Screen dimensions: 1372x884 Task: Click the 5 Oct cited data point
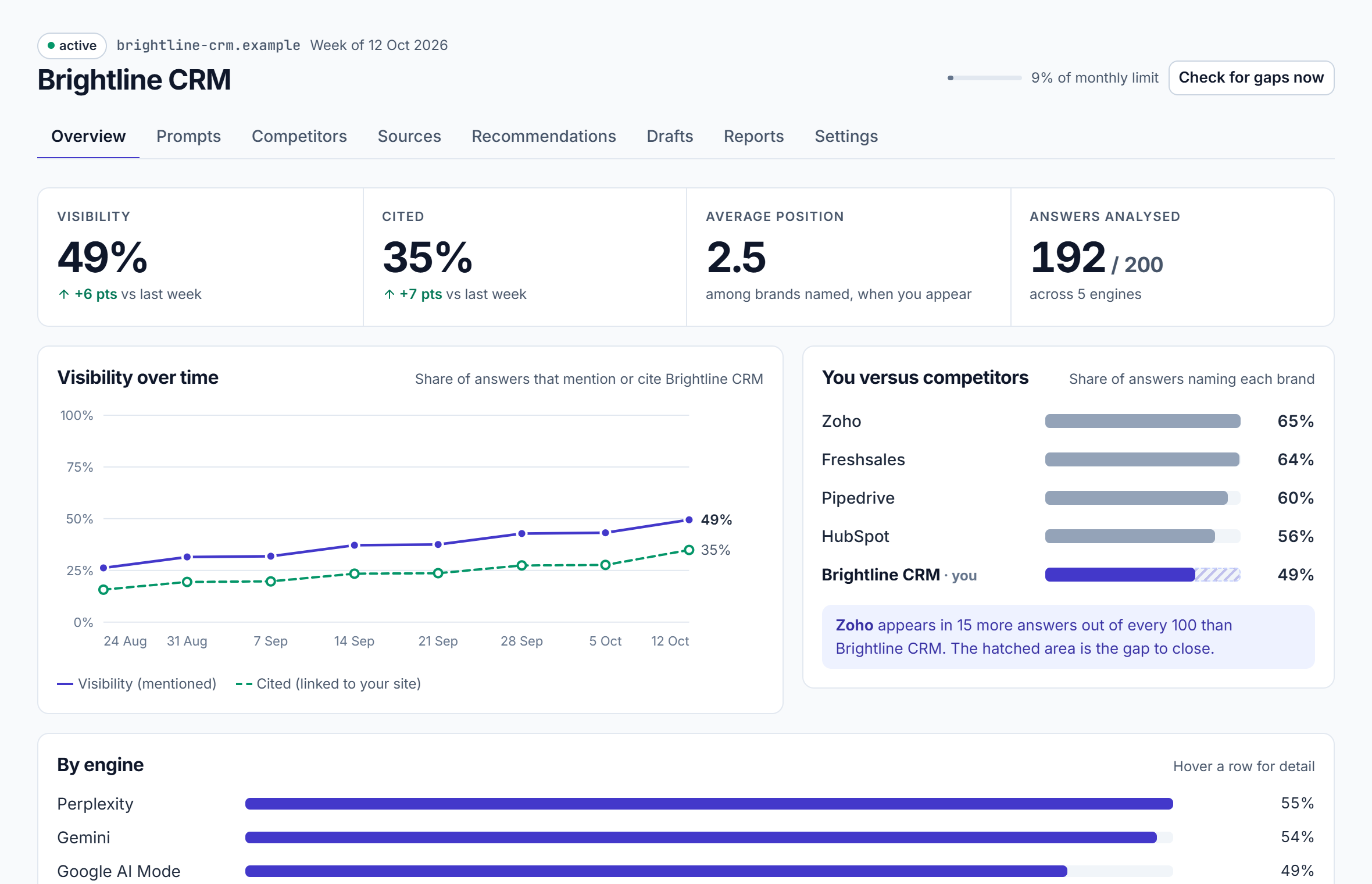coord(605,565)
